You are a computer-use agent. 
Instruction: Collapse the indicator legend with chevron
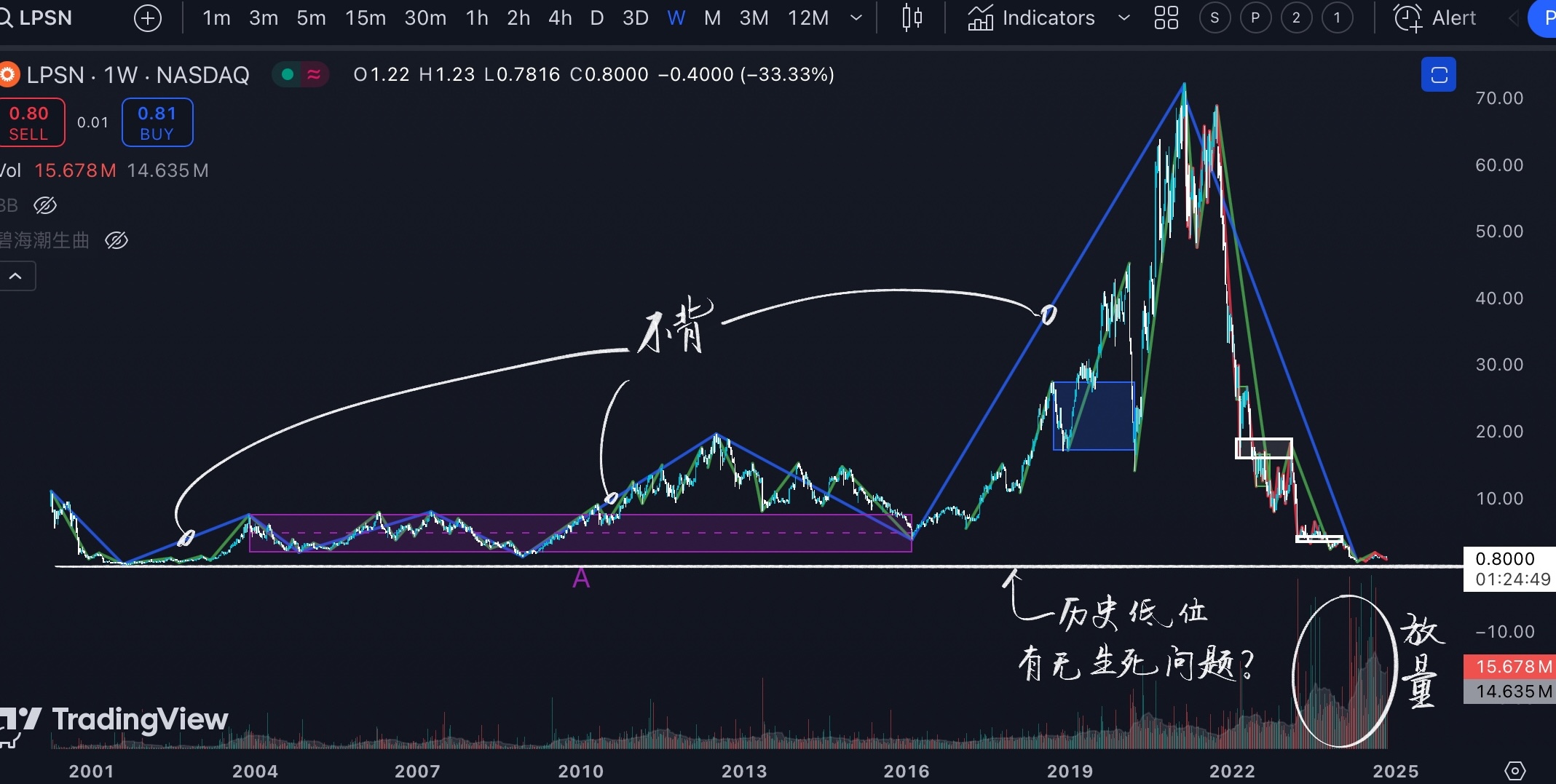tap(16, 277)
